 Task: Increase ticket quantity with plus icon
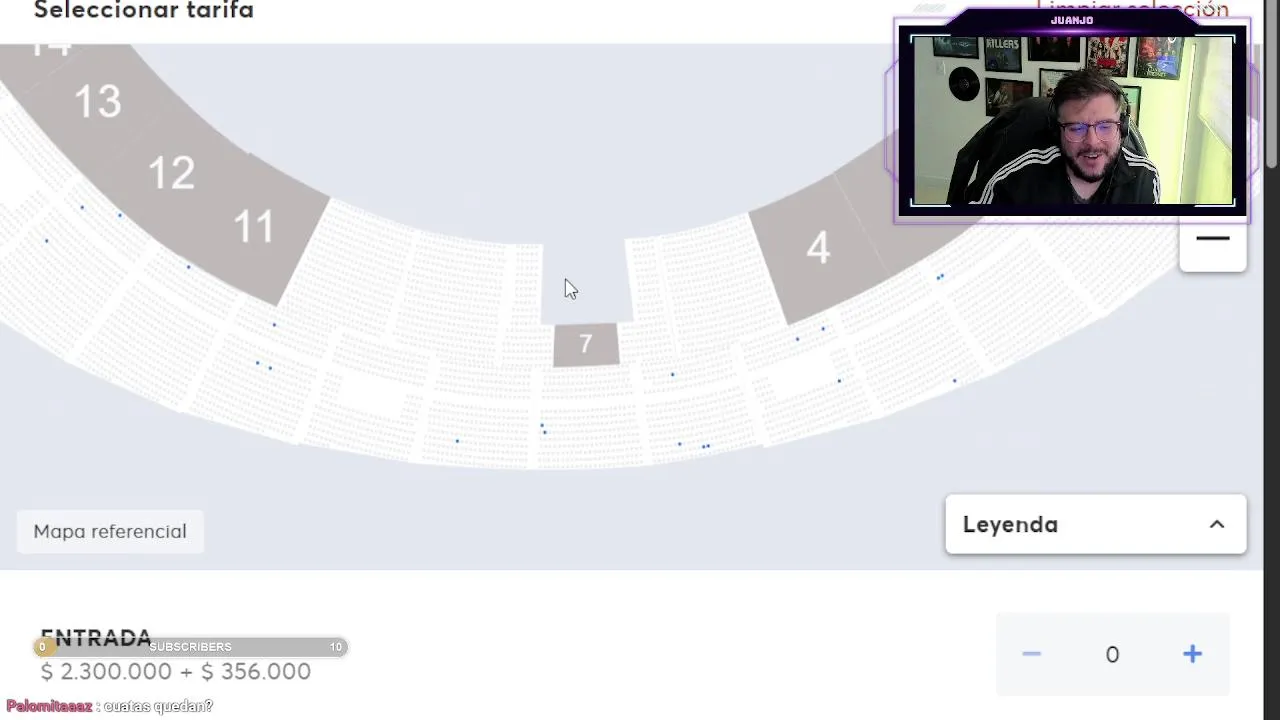click(1192, 654)
